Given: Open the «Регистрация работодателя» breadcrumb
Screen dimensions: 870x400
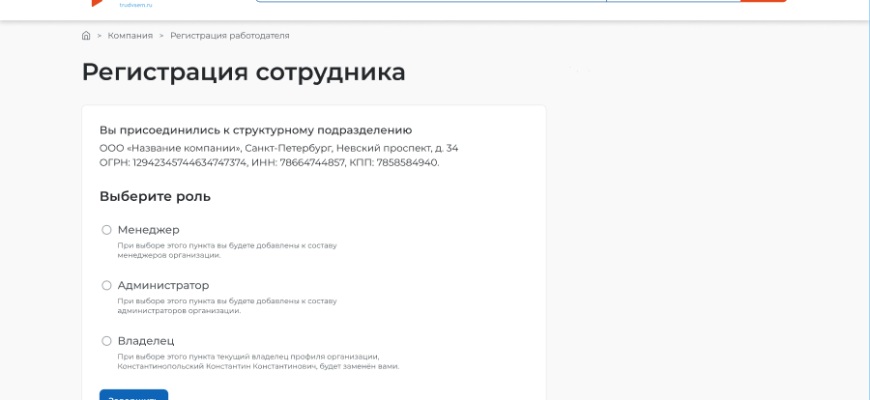Looking at the screenshot, I should point(229,36).
